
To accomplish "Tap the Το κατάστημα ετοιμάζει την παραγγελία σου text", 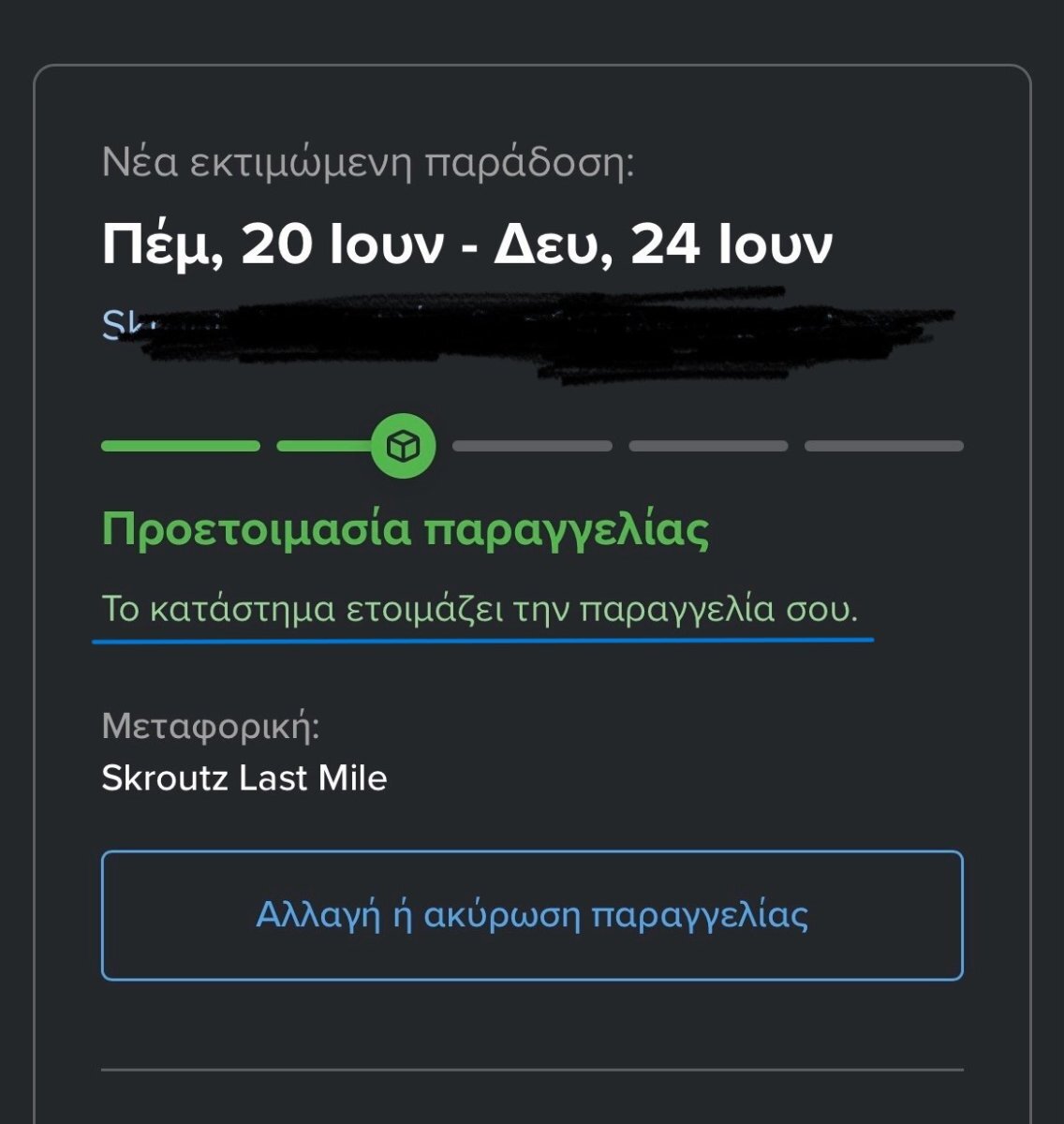I will point(480,610).
